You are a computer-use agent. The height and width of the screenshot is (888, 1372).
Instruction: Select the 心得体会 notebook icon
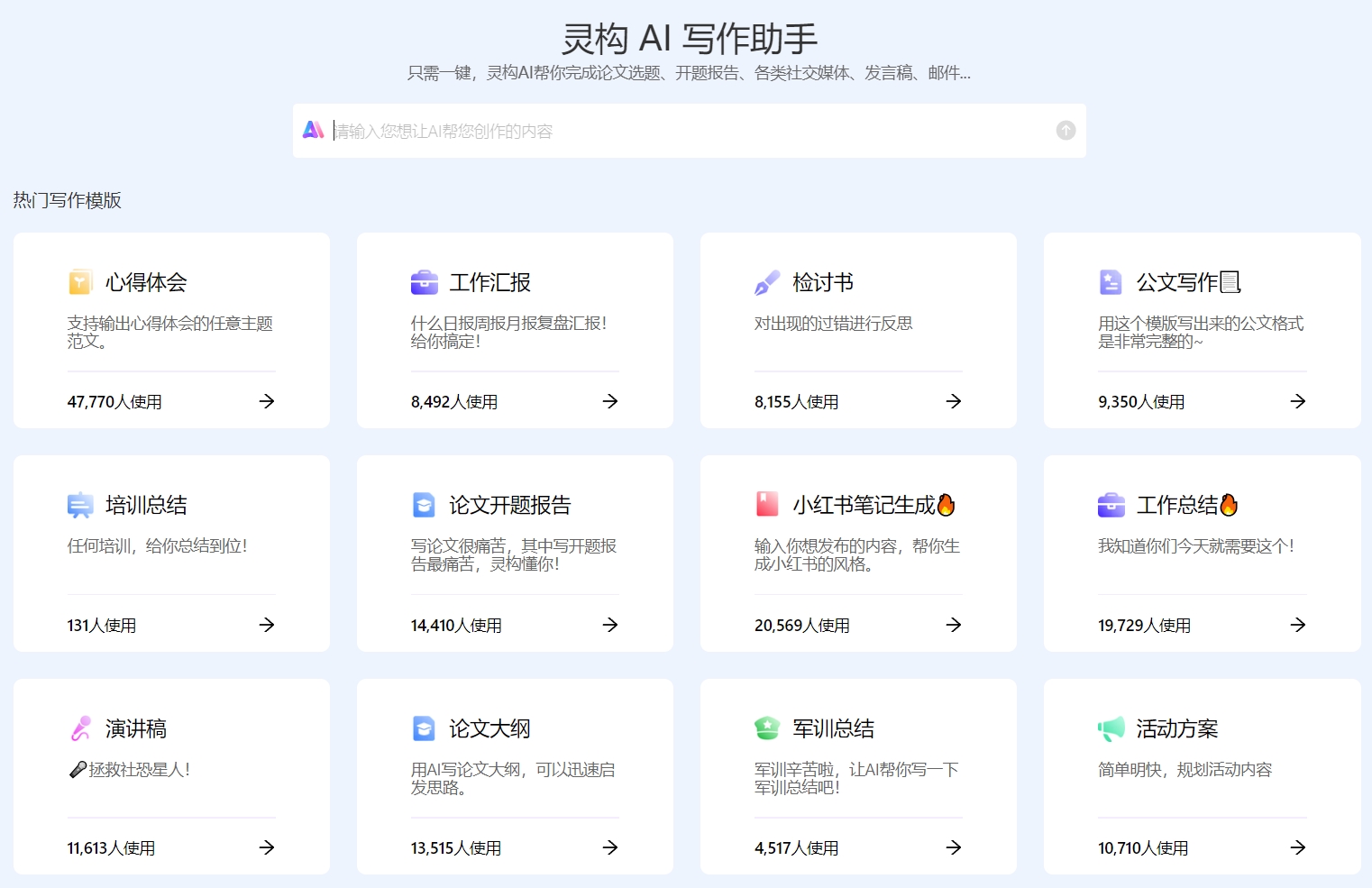point(80,281)
